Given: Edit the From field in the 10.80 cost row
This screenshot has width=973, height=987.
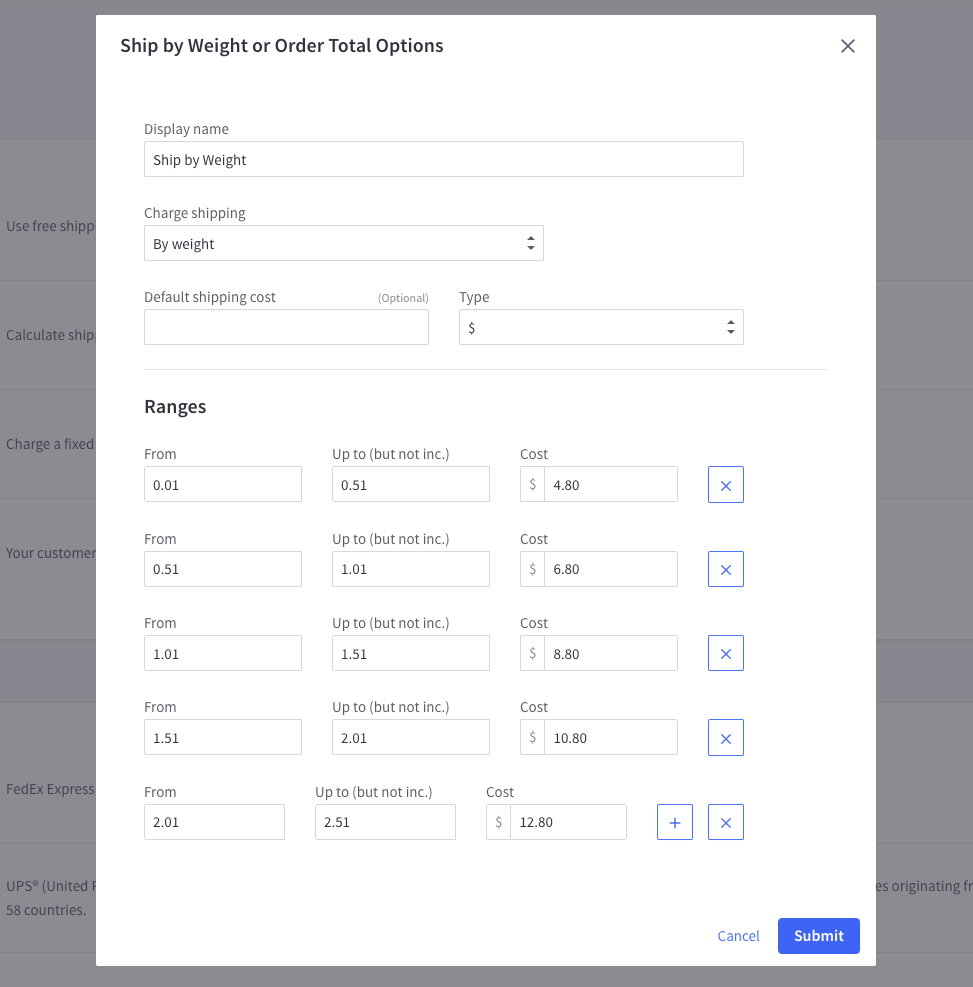Looking at the screenshot, I should [223, 738].
